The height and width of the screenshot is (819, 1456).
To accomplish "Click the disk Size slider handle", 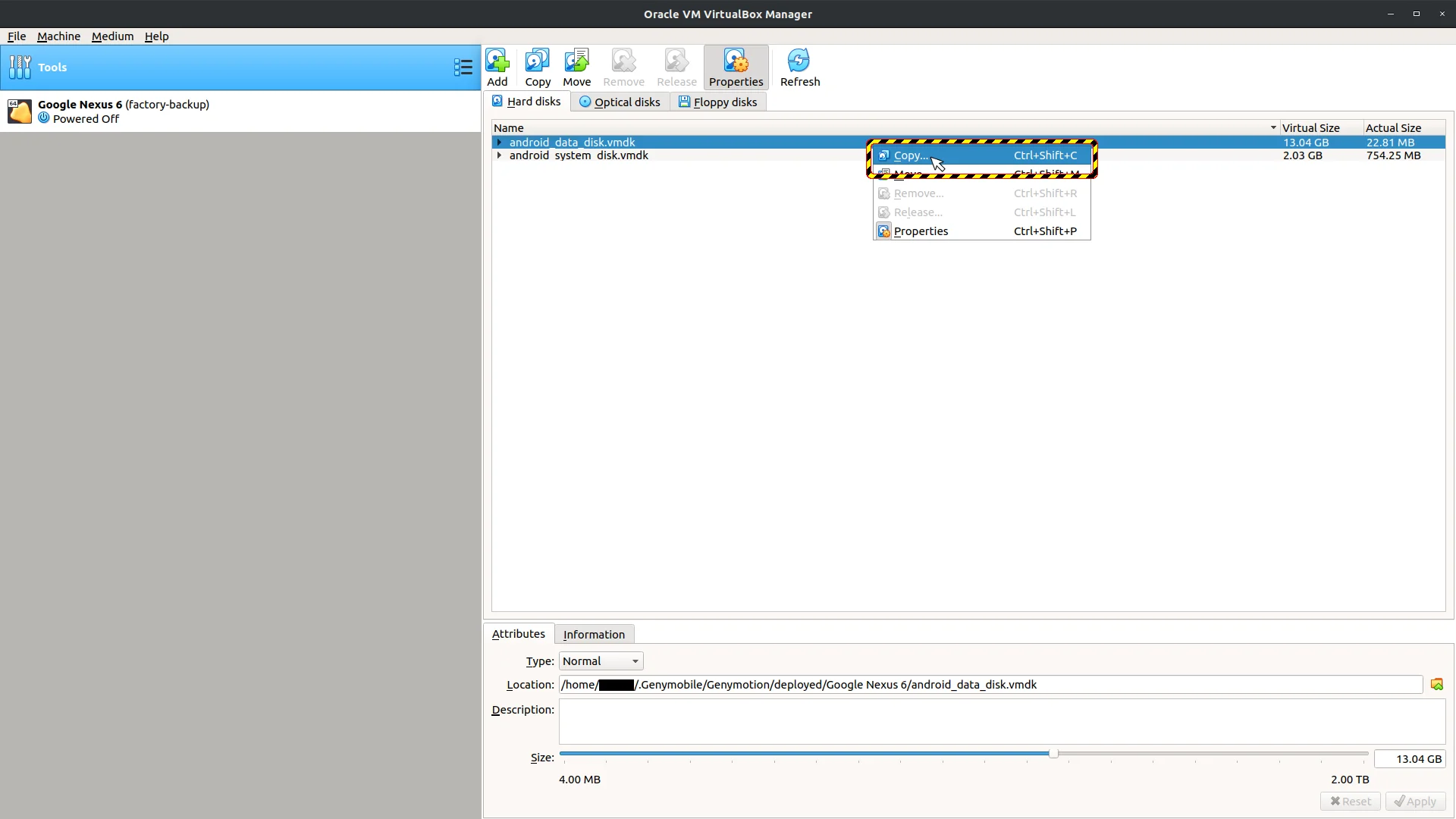I will pos(1053,754).
